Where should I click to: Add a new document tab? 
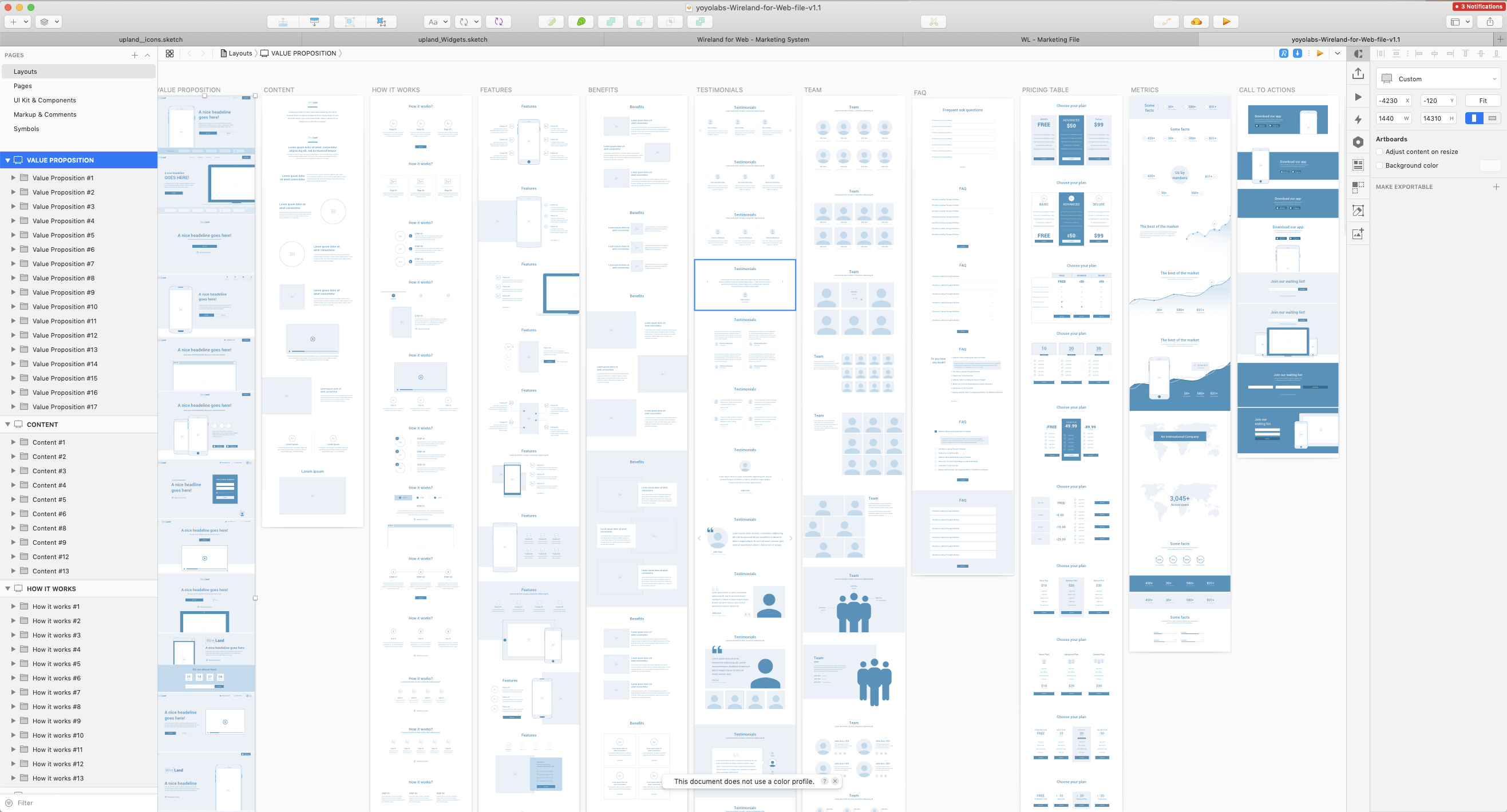click(1500, 39)
